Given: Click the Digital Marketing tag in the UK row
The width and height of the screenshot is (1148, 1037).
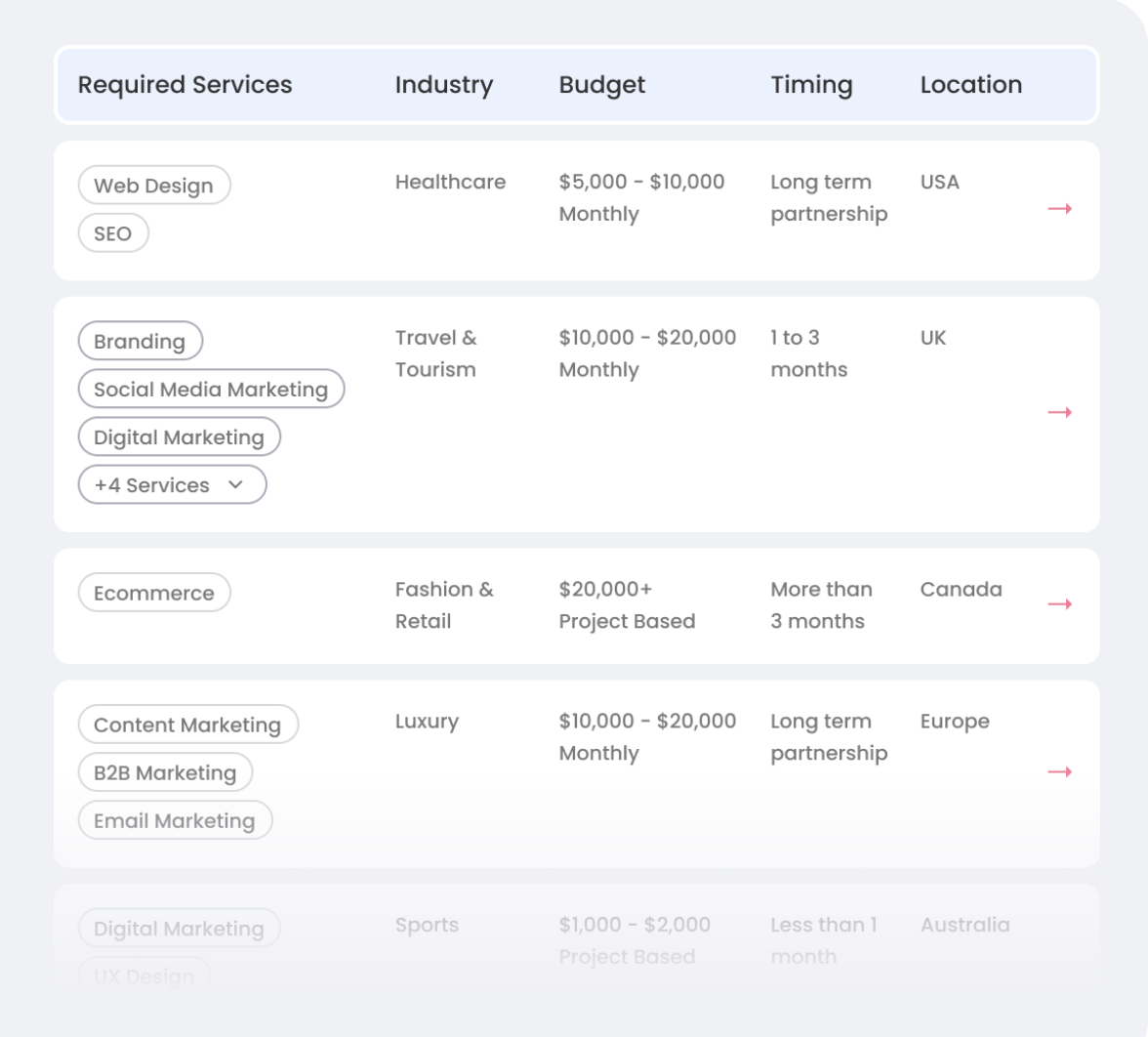Looking at the screenshot, I should point(179,437).
